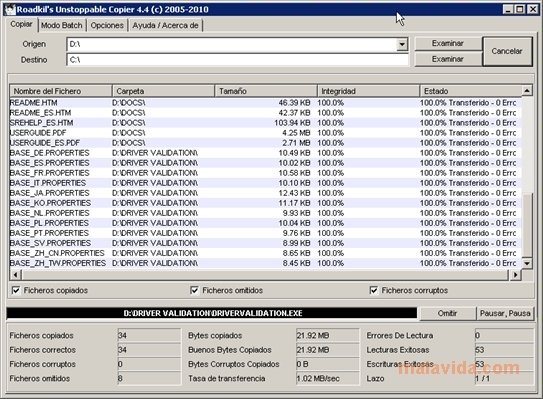Select the BASE_DE.PROPERTIES row
Image resolution: width=543 pixels, height=399 pixels.
click(x=265, y=153)
